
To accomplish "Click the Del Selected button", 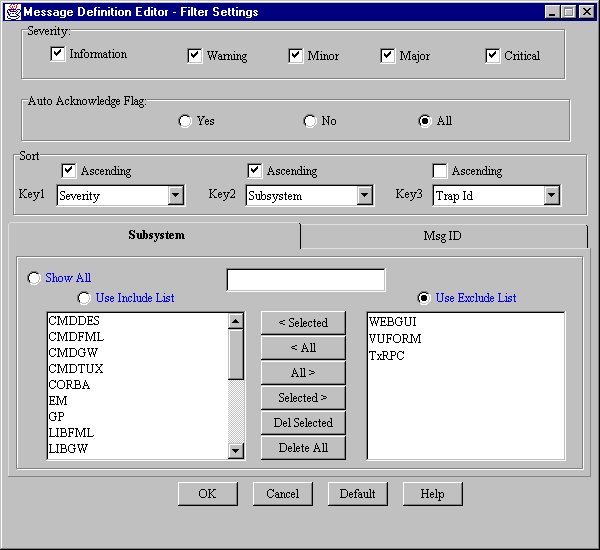I will [303, 423].
